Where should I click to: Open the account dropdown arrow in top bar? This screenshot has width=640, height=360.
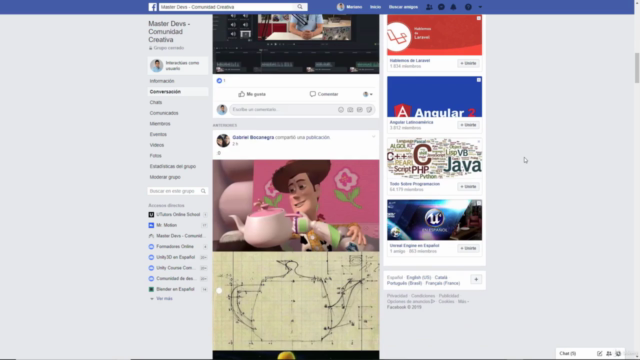tap(480, 7)
